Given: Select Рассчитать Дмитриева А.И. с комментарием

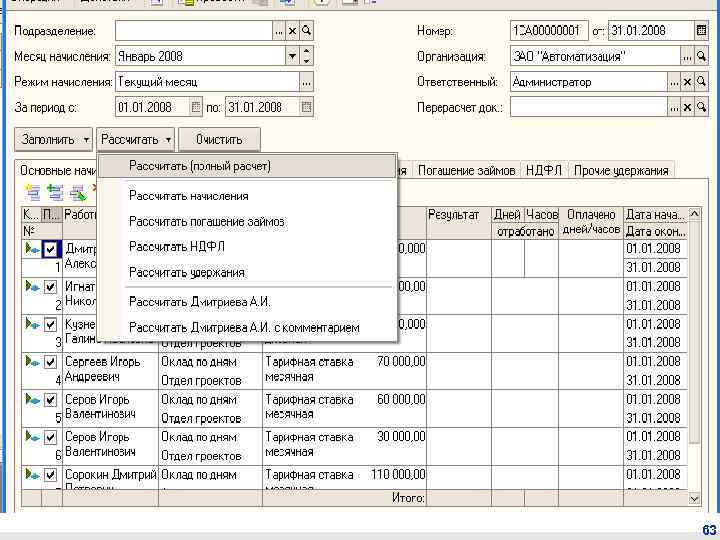Looking at the screenshot, I should tap(248, 328).
